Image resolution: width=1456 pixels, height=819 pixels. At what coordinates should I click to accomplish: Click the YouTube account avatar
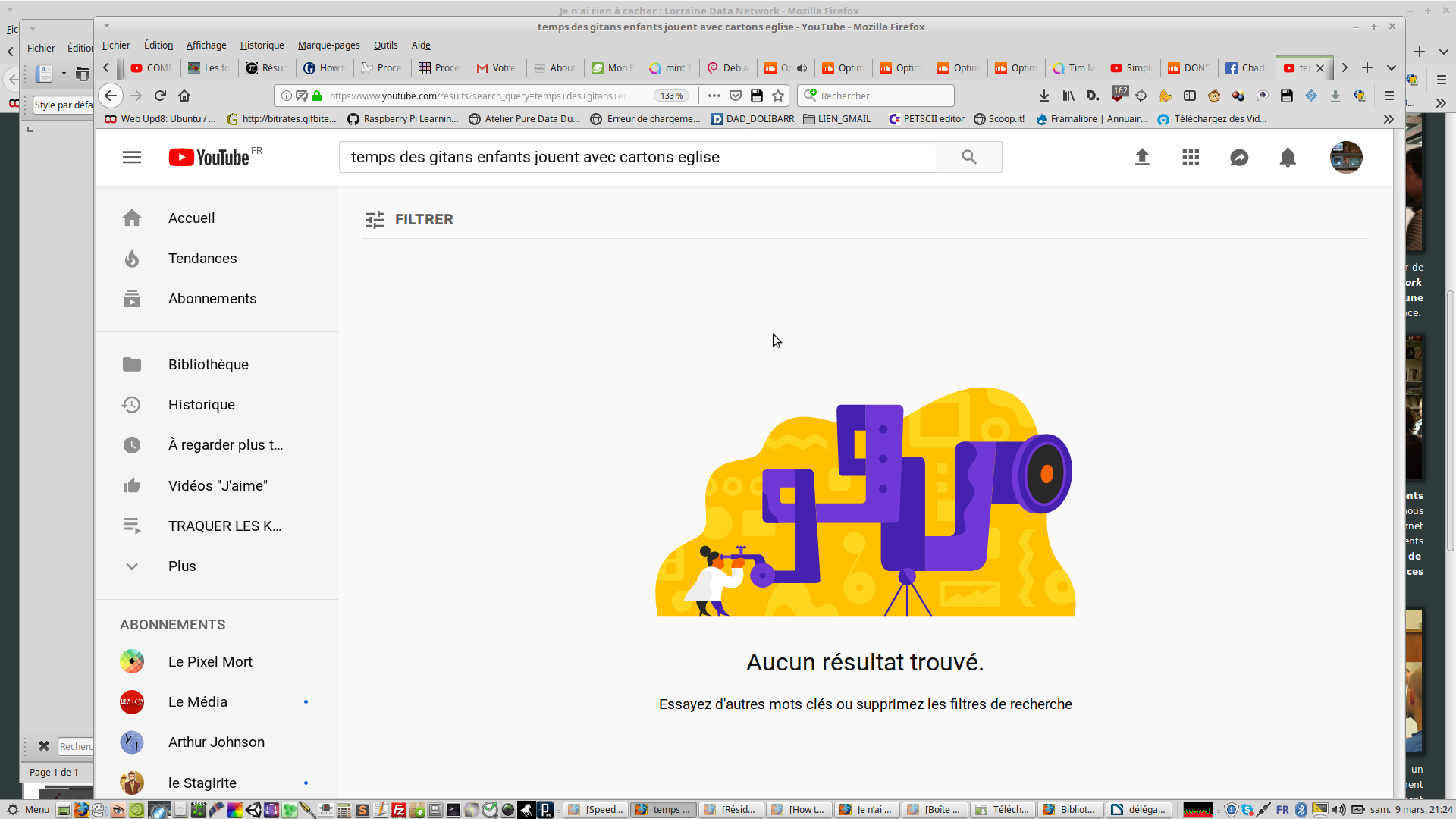click(1346, 157)
